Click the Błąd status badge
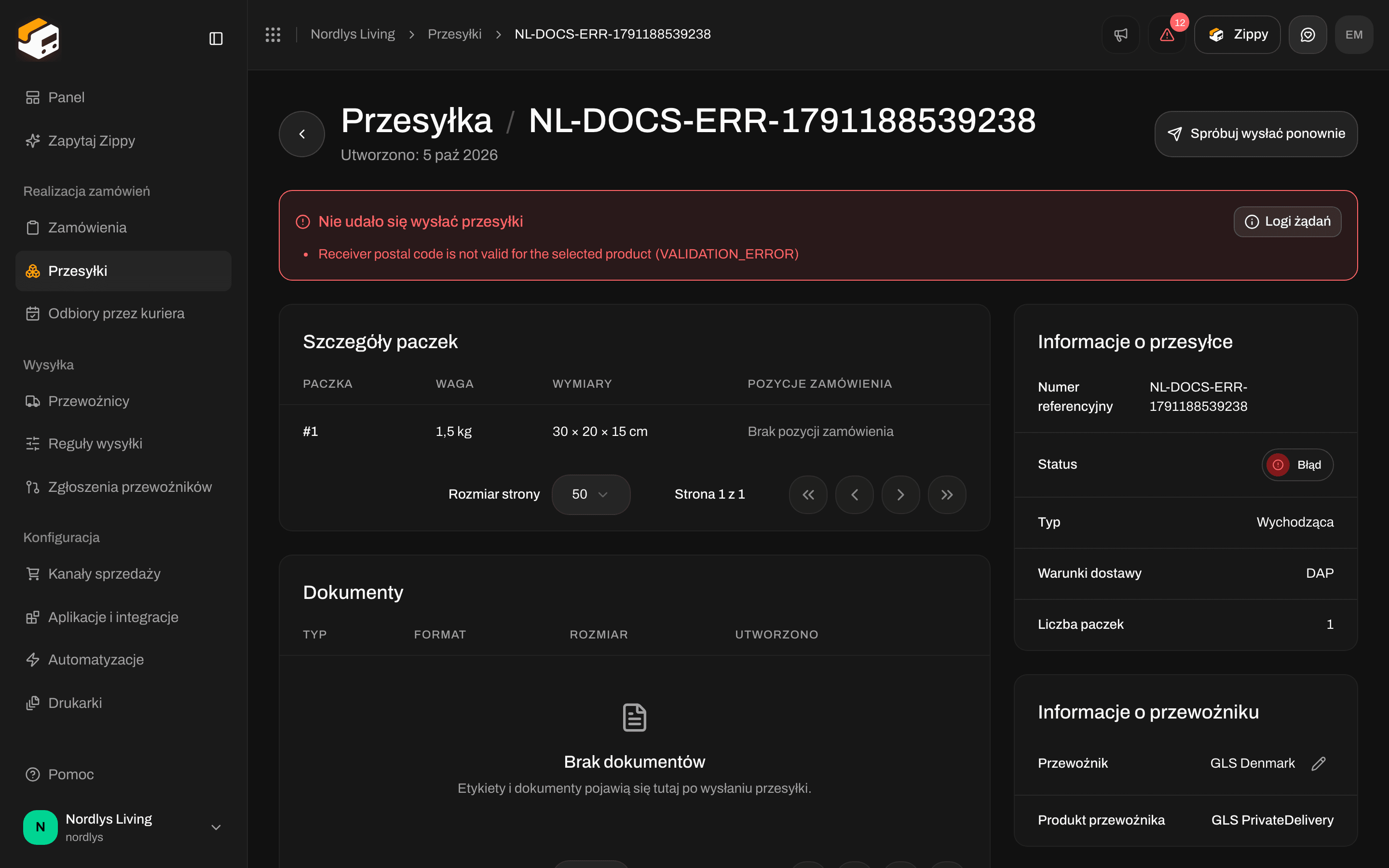 (1297, 464)
